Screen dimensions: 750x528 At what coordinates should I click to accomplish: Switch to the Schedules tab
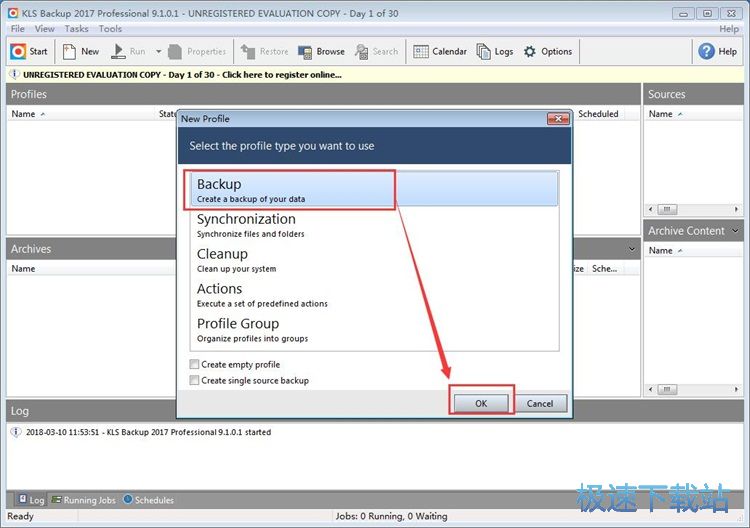[149, 500]
